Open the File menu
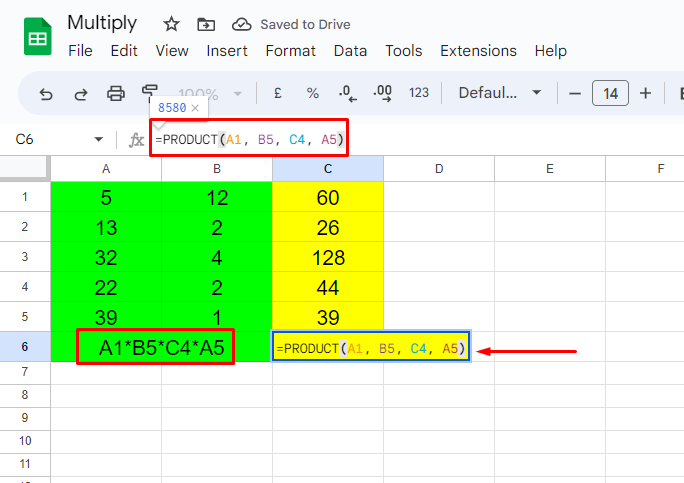This screenshot has width=684, height=483. [x=80, y=51]
